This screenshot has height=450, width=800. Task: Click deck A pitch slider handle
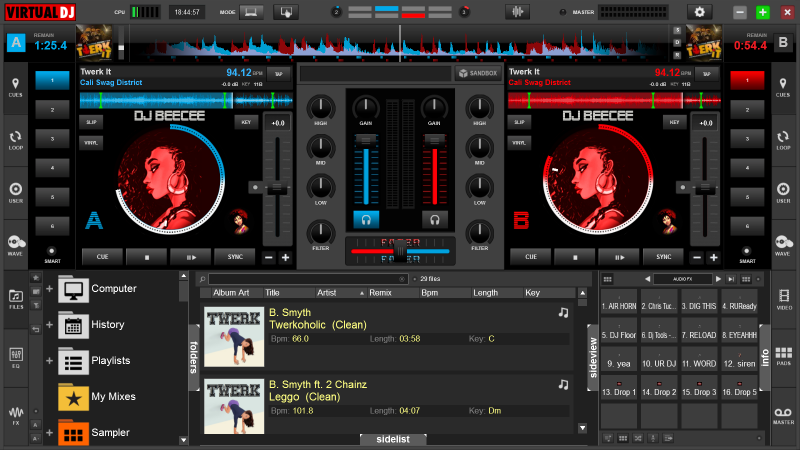point(277,187)
